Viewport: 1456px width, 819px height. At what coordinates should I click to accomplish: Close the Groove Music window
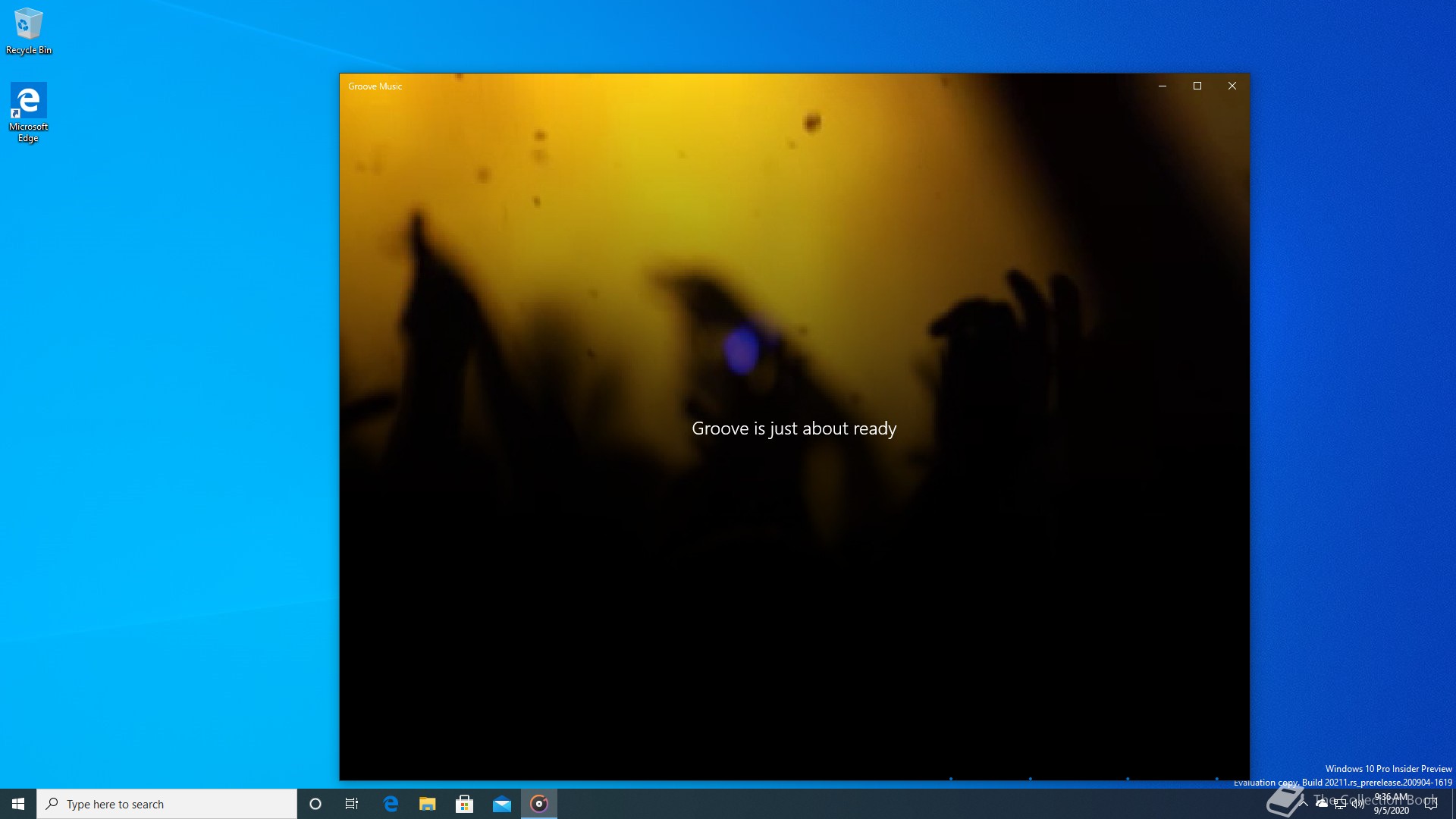(x=1232, y=86)
